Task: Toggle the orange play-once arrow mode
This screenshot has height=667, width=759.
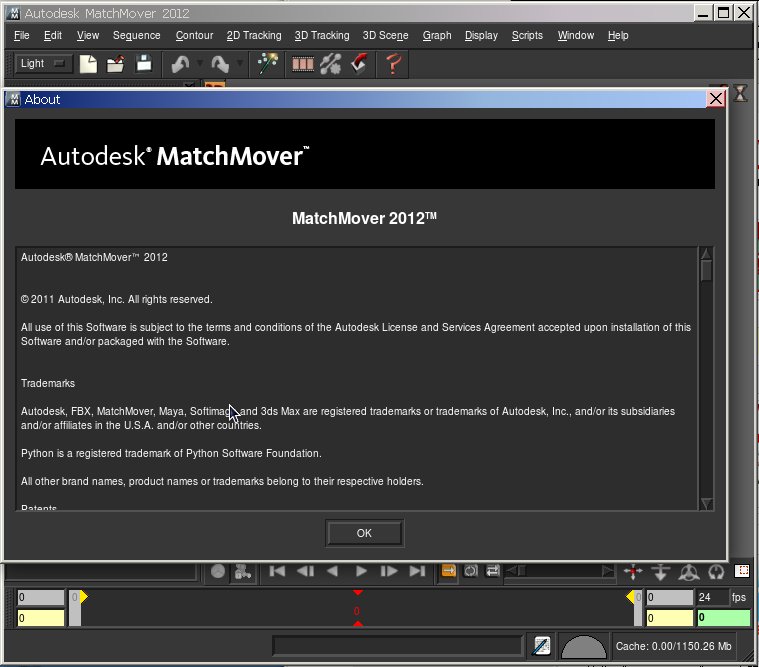Action: point(449,571)
